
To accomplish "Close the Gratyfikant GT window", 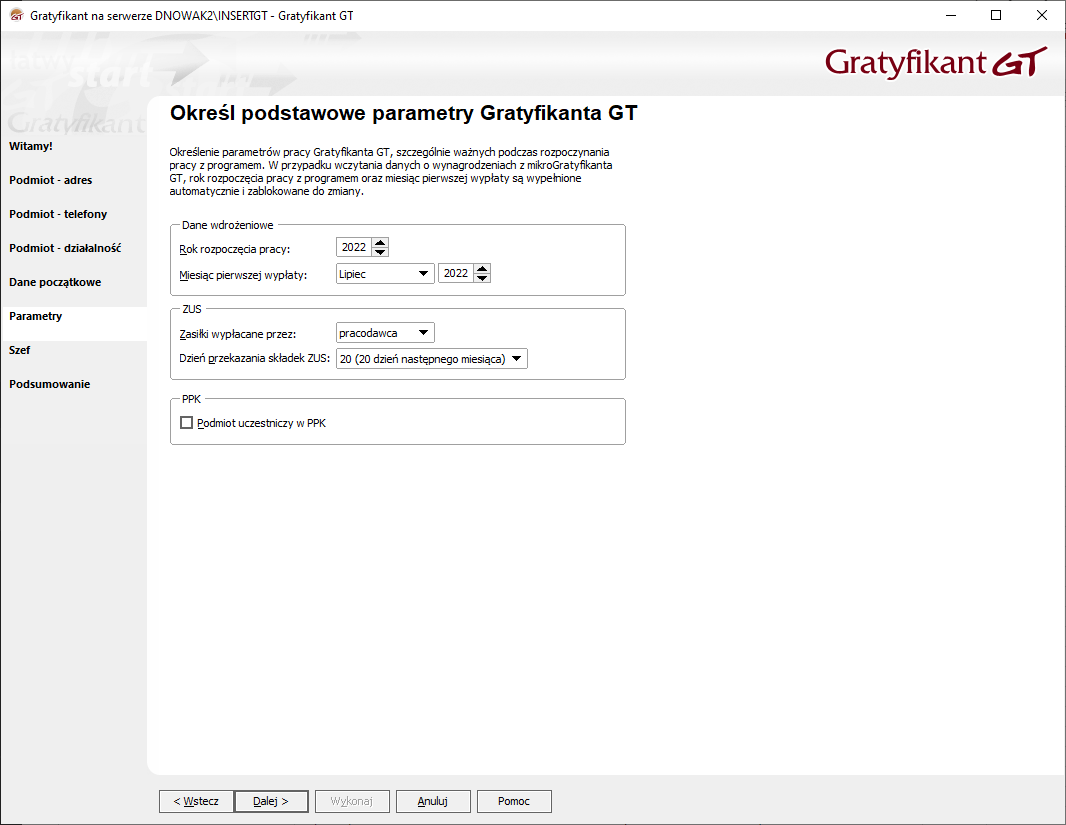I will tap(1042, 15).
